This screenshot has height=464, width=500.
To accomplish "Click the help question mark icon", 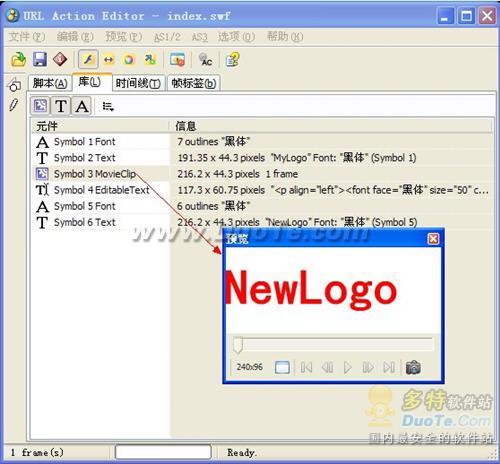I will (232, 60).
